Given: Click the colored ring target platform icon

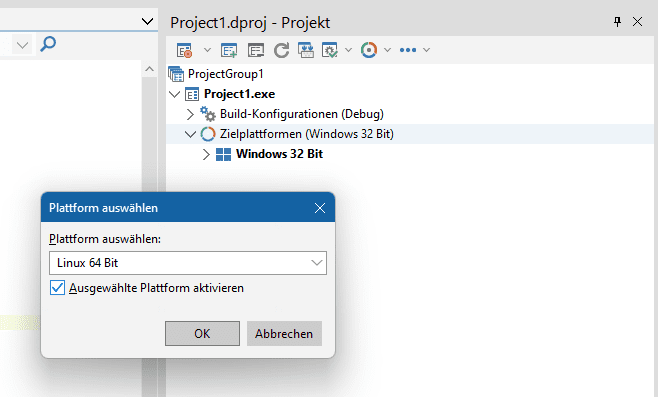Looking at the screenshot, I should (369, 50).
